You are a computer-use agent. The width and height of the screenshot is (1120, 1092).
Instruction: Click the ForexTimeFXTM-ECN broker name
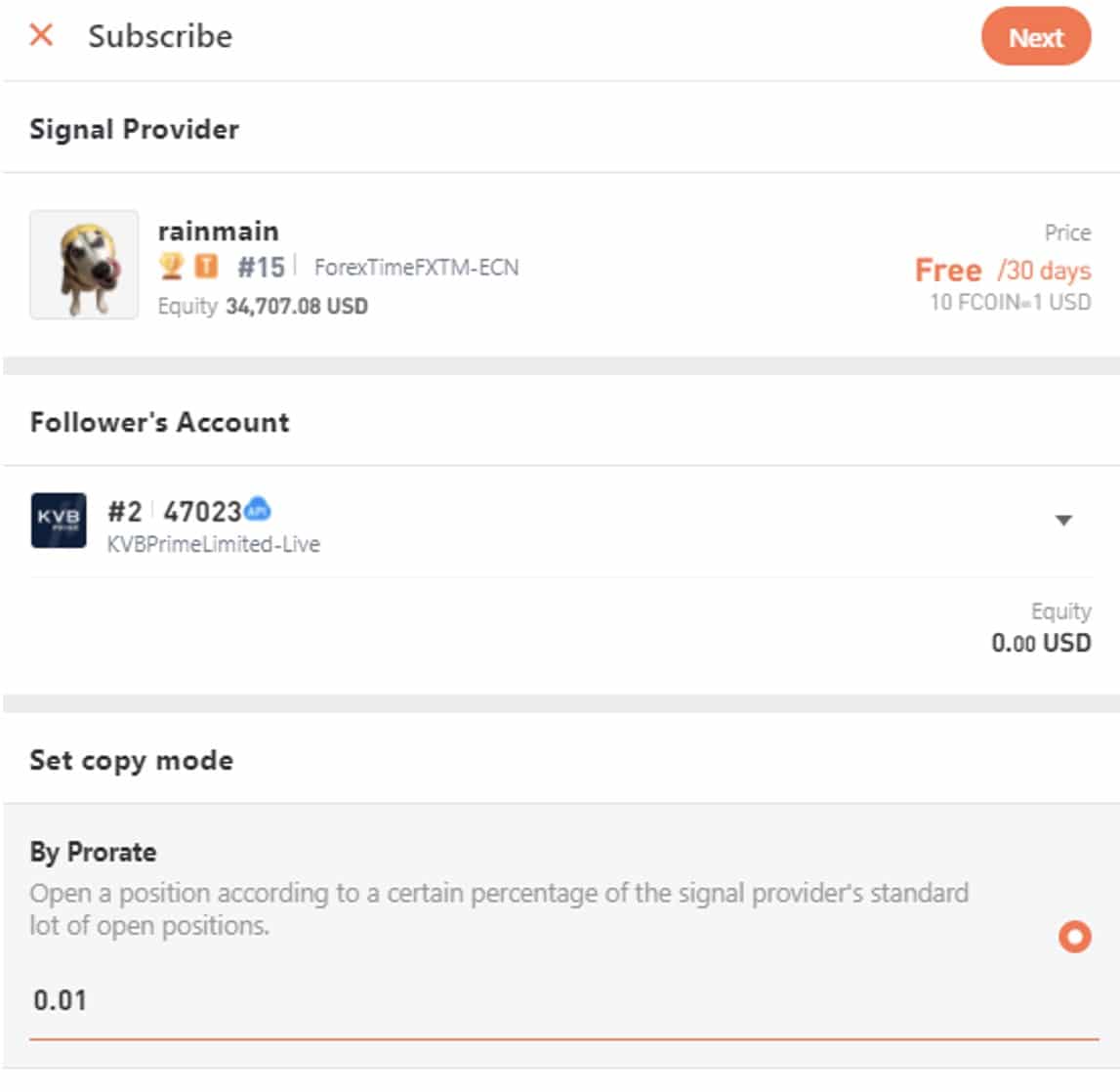(x=417, y=267)
